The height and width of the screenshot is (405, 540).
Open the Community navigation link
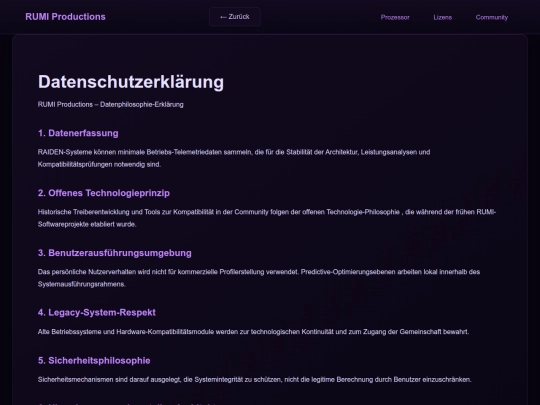pos(492,17)
